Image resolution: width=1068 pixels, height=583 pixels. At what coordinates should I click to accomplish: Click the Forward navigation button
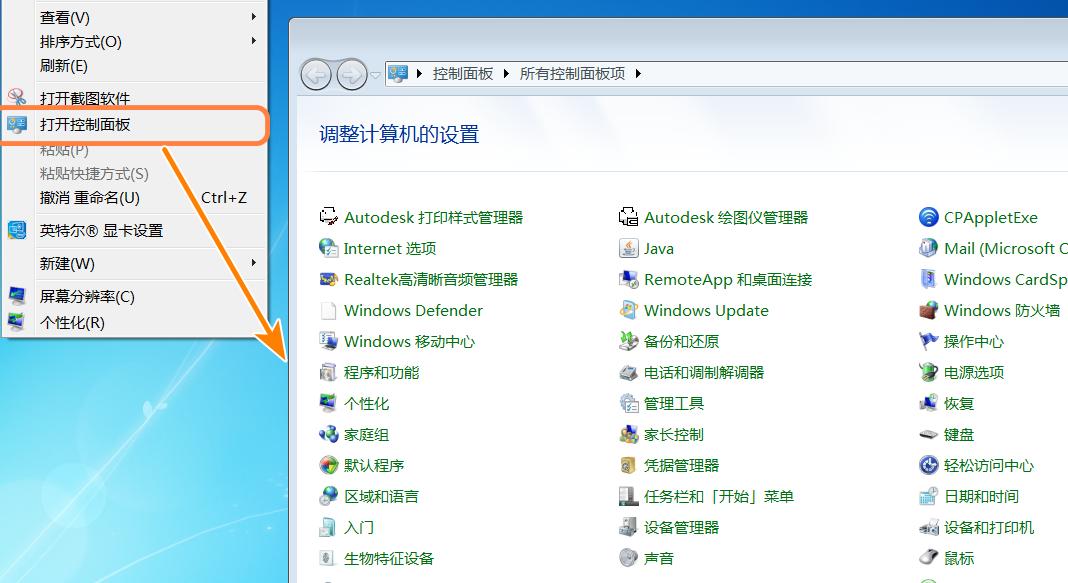click(x=351, y=74)
